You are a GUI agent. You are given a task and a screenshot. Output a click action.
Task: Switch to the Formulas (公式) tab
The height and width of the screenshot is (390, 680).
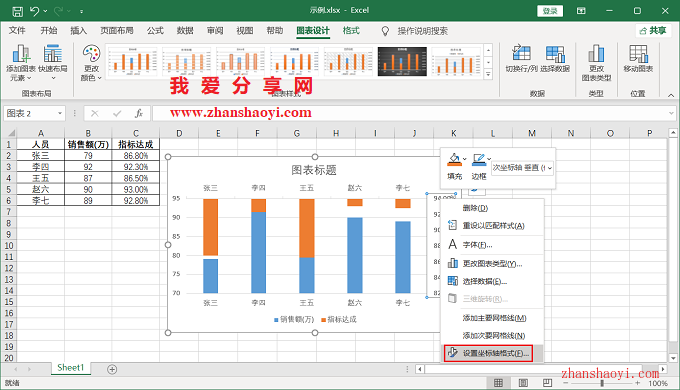pos(155,30)
